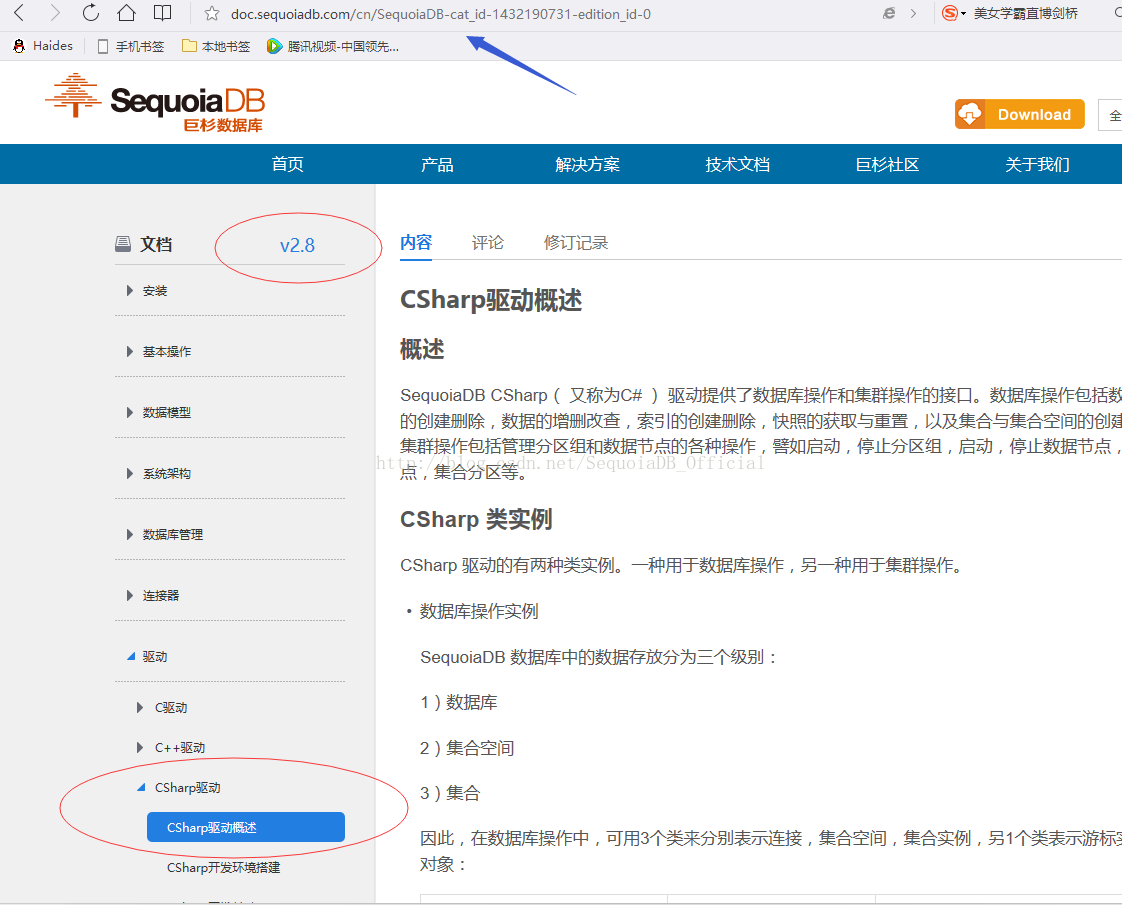Click the 文档 book icon
Viewport: 1122px width, 905px height.
click(123, 245)
